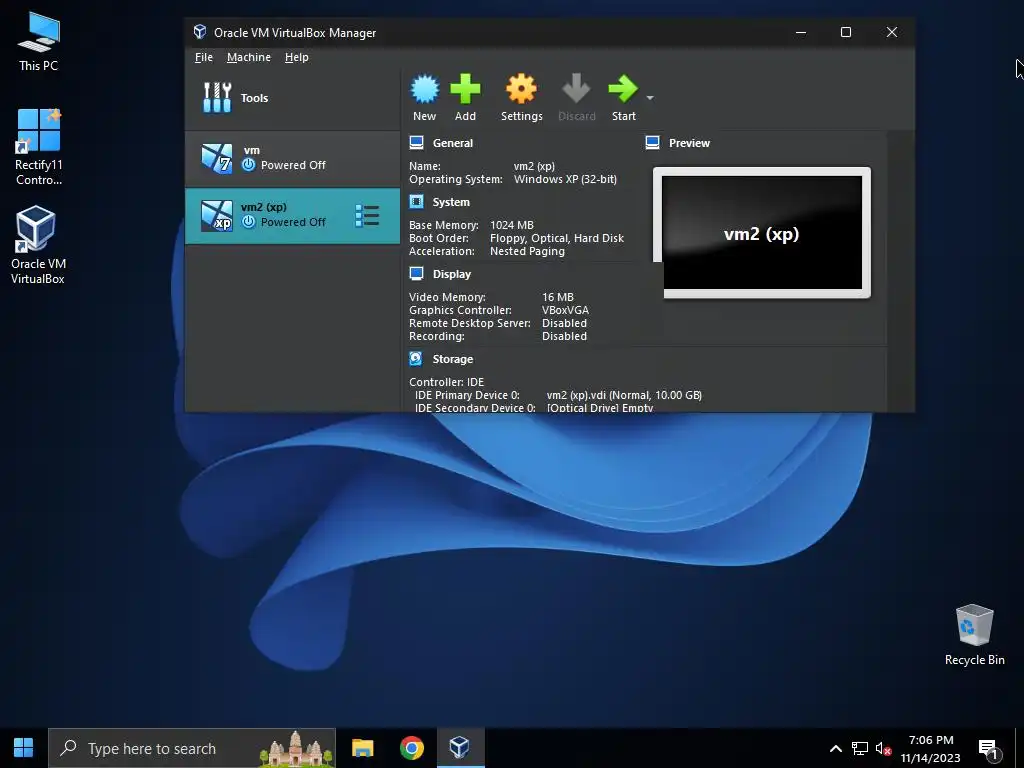Click VirtualBox taskbar button
1024x768 pixels.
[x=460, y=748]
